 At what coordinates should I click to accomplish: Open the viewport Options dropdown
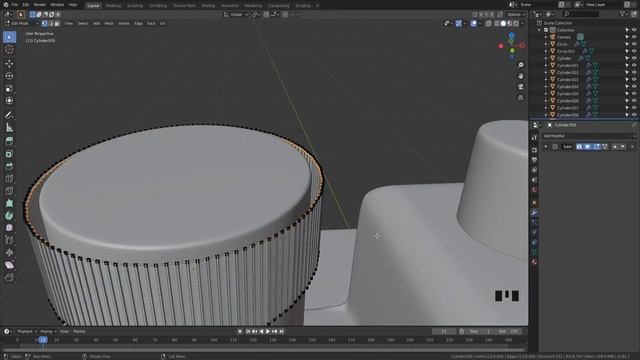pyautogui.click(x=516, y=14)
